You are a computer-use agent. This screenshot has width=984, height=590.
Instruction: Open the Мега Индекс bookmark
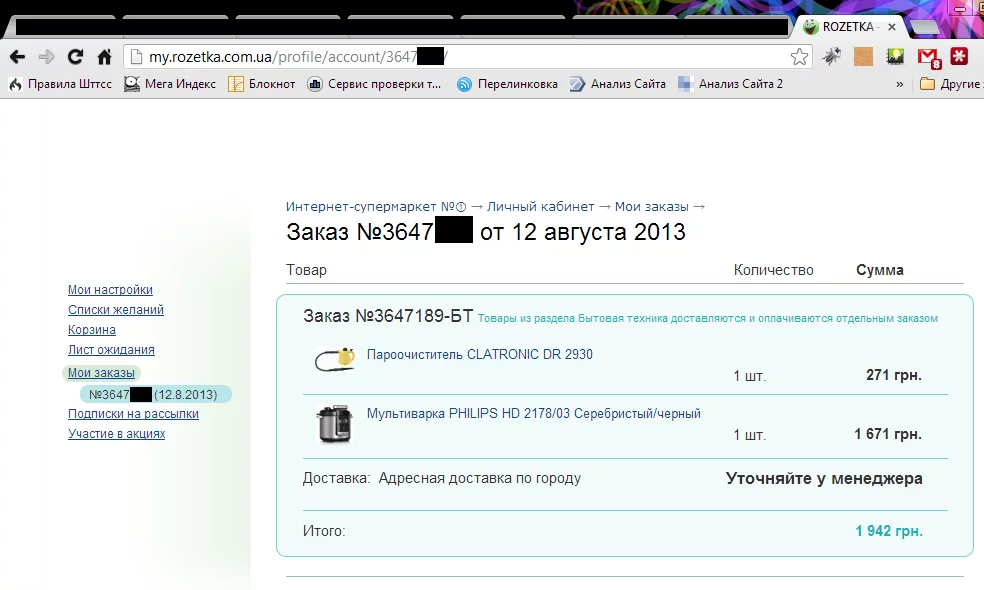[x=169, y=84]
